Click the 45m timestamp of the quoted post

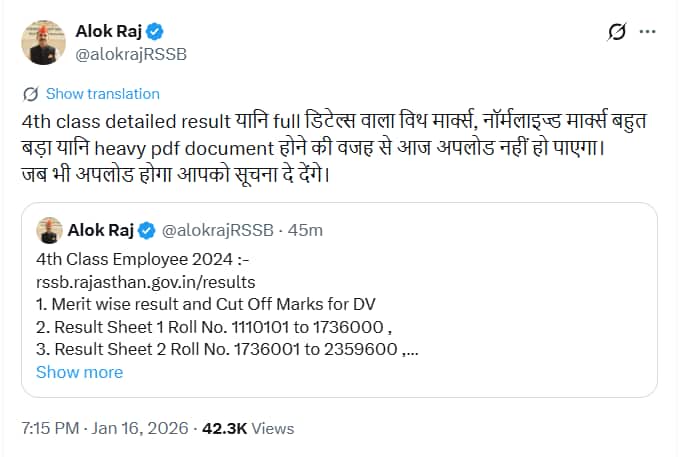coord(305,231)
